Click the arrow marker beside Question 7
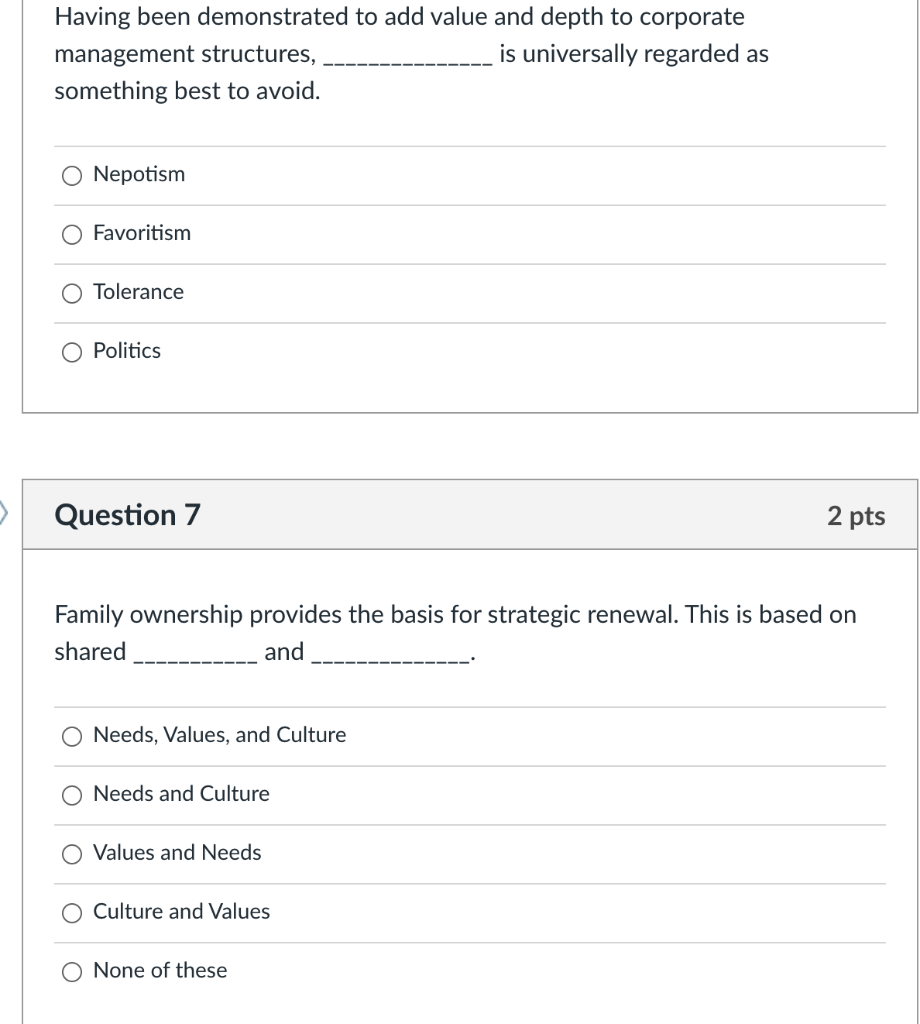Viewport: 920px width, 1024px height. [4, 515]
